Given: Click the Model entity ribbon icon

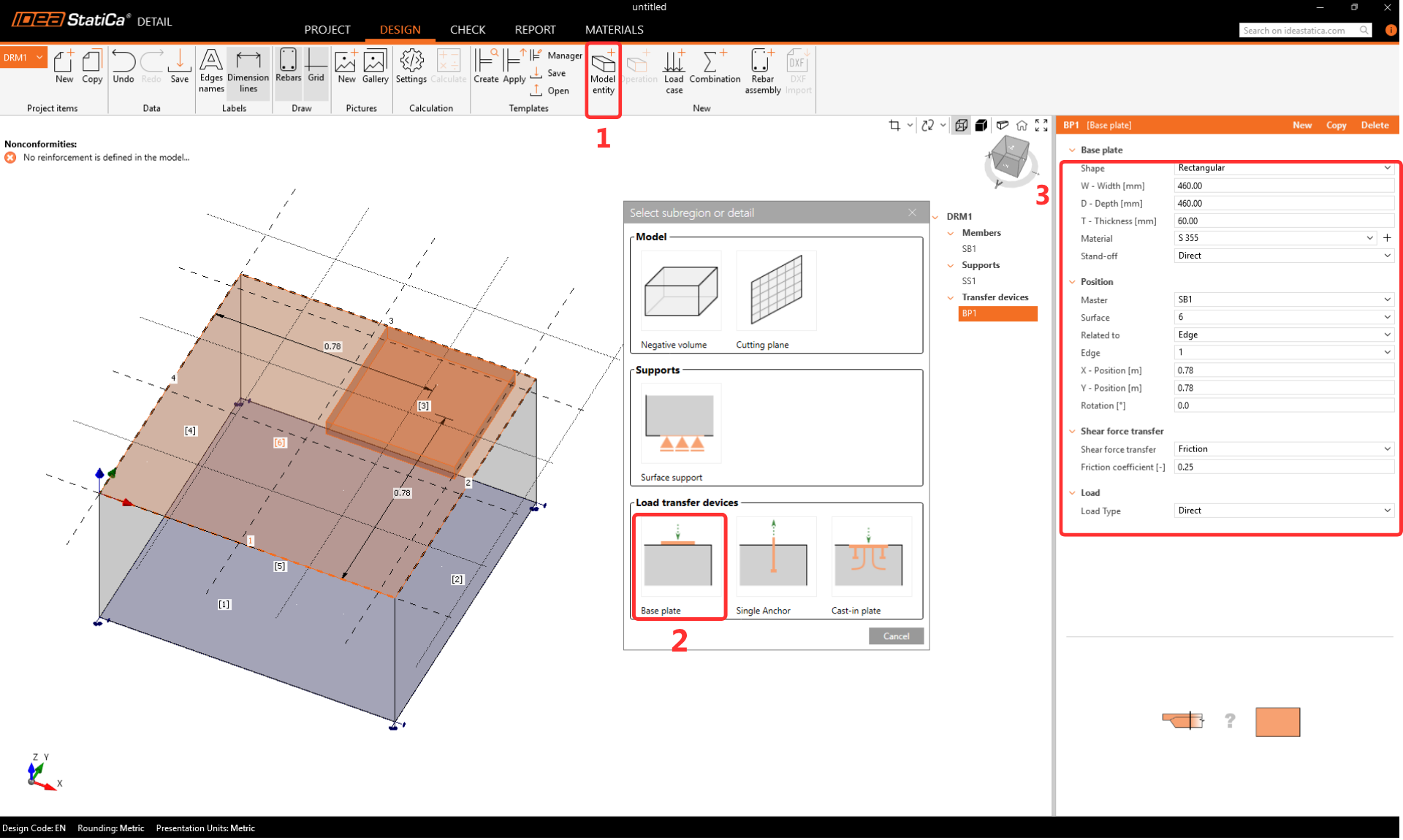Looking at the screenshot, I should coord(603,72).
